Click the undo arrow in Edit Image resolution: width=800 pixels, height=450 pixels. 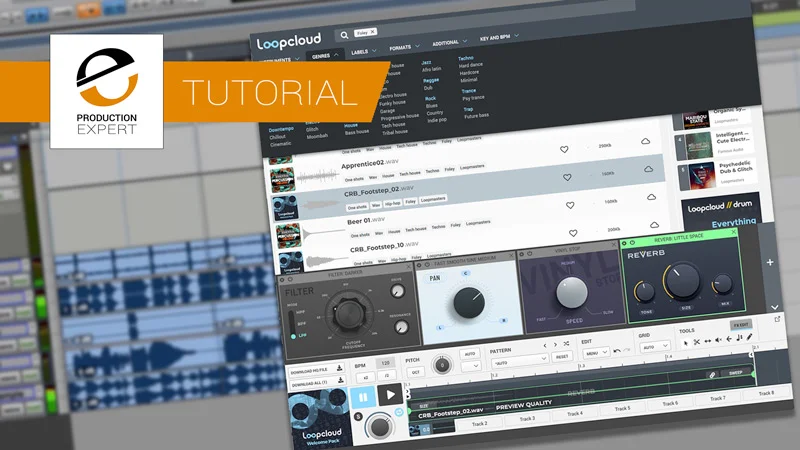[617, 351]
